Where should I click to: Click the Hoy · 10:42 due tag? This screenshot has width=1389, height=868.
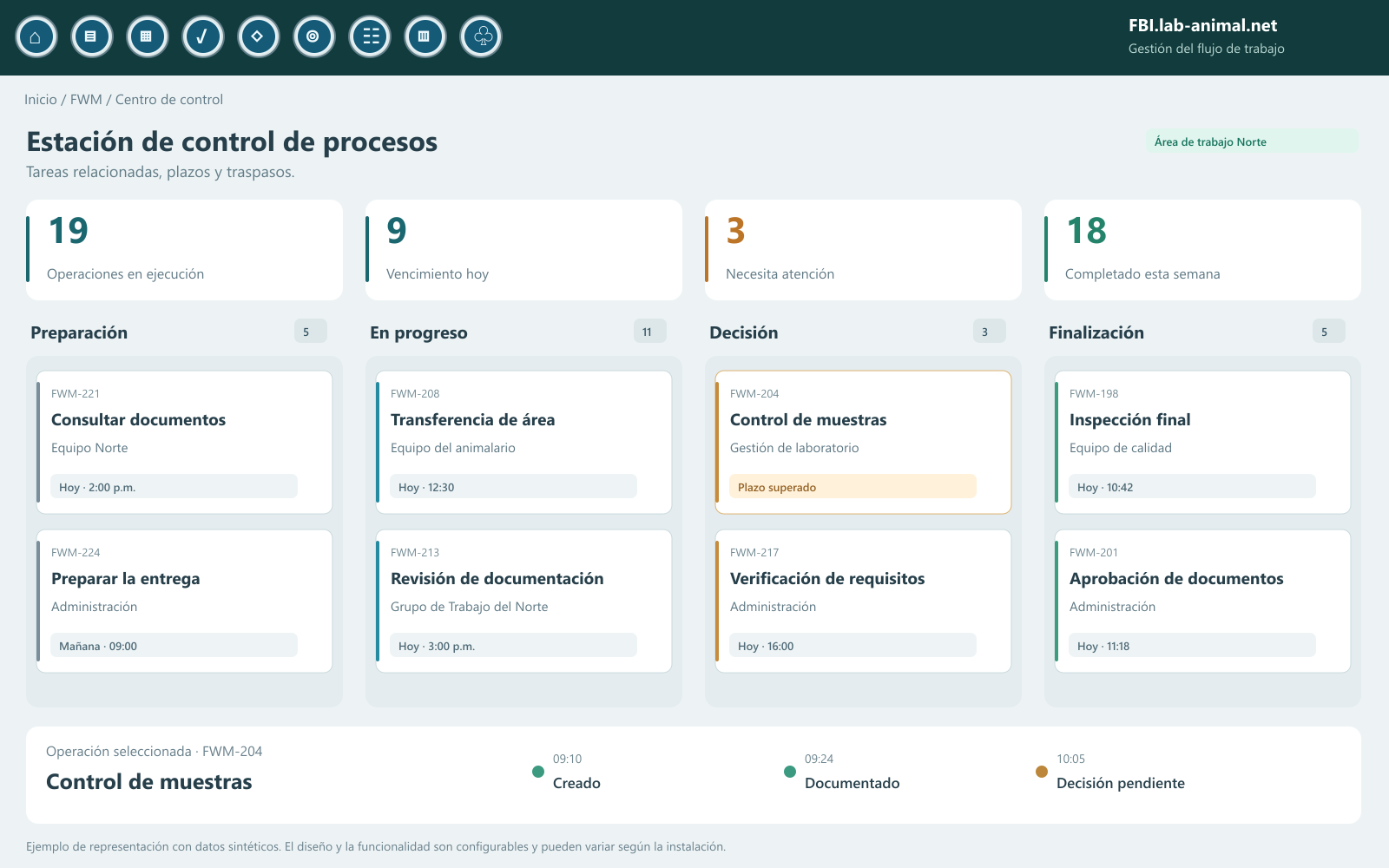(1192, 487)
